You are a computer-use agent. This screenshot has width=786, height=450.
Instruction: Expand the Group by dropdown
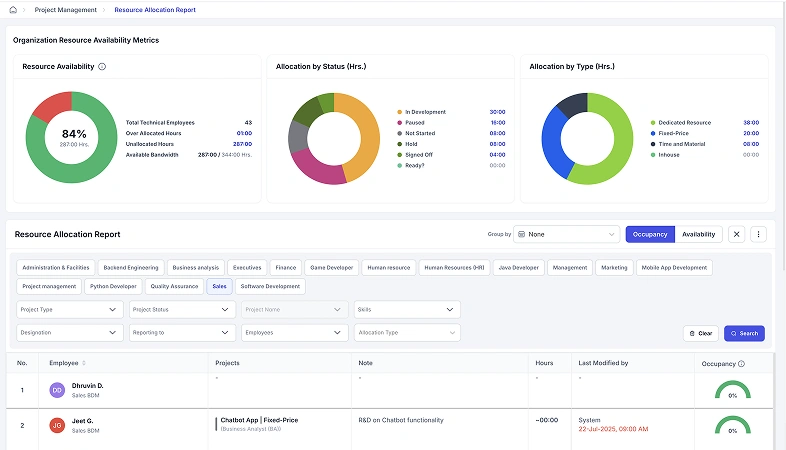pos(567,234)
